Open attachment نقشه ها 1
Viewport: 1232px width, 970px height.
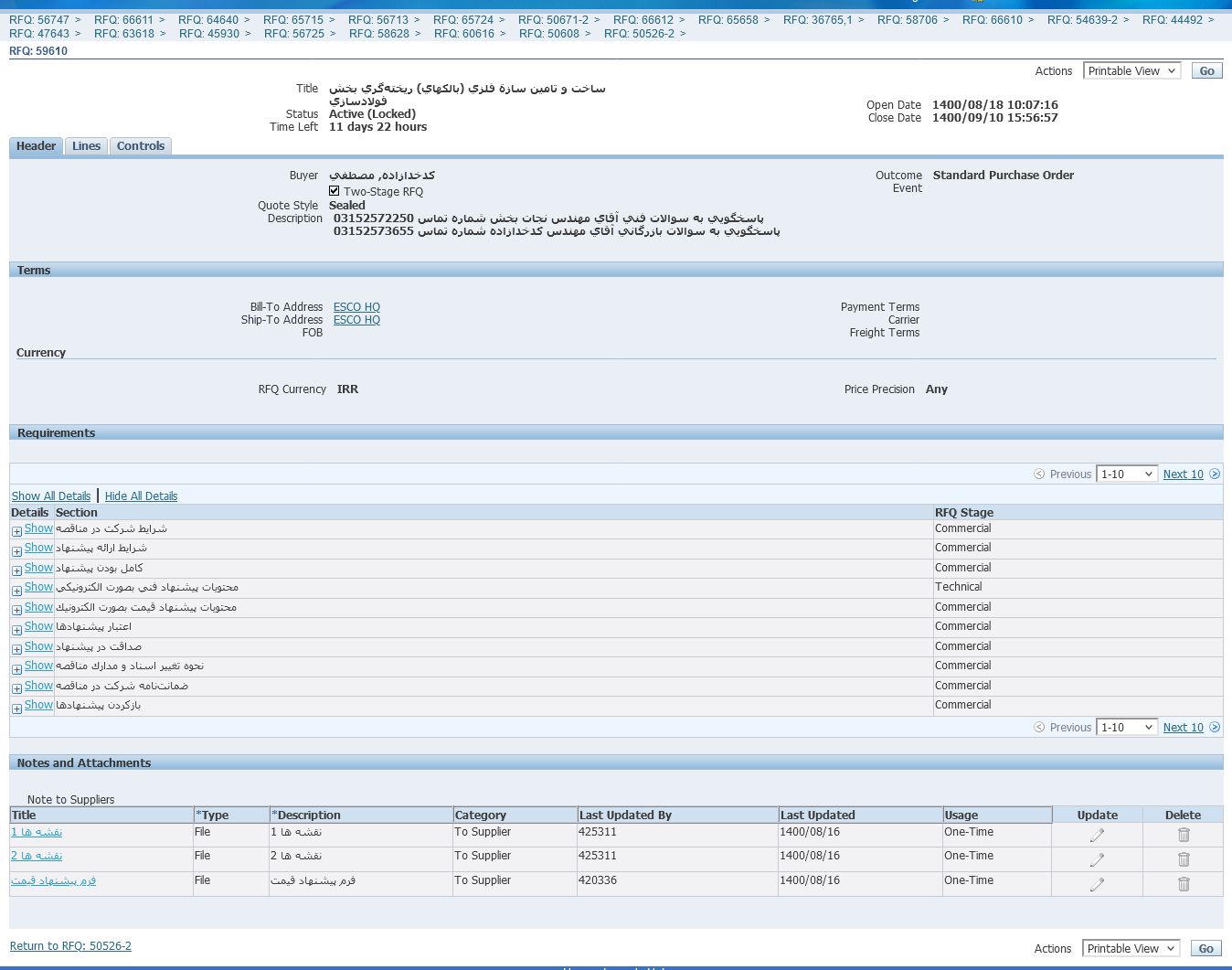pos(37,832)
